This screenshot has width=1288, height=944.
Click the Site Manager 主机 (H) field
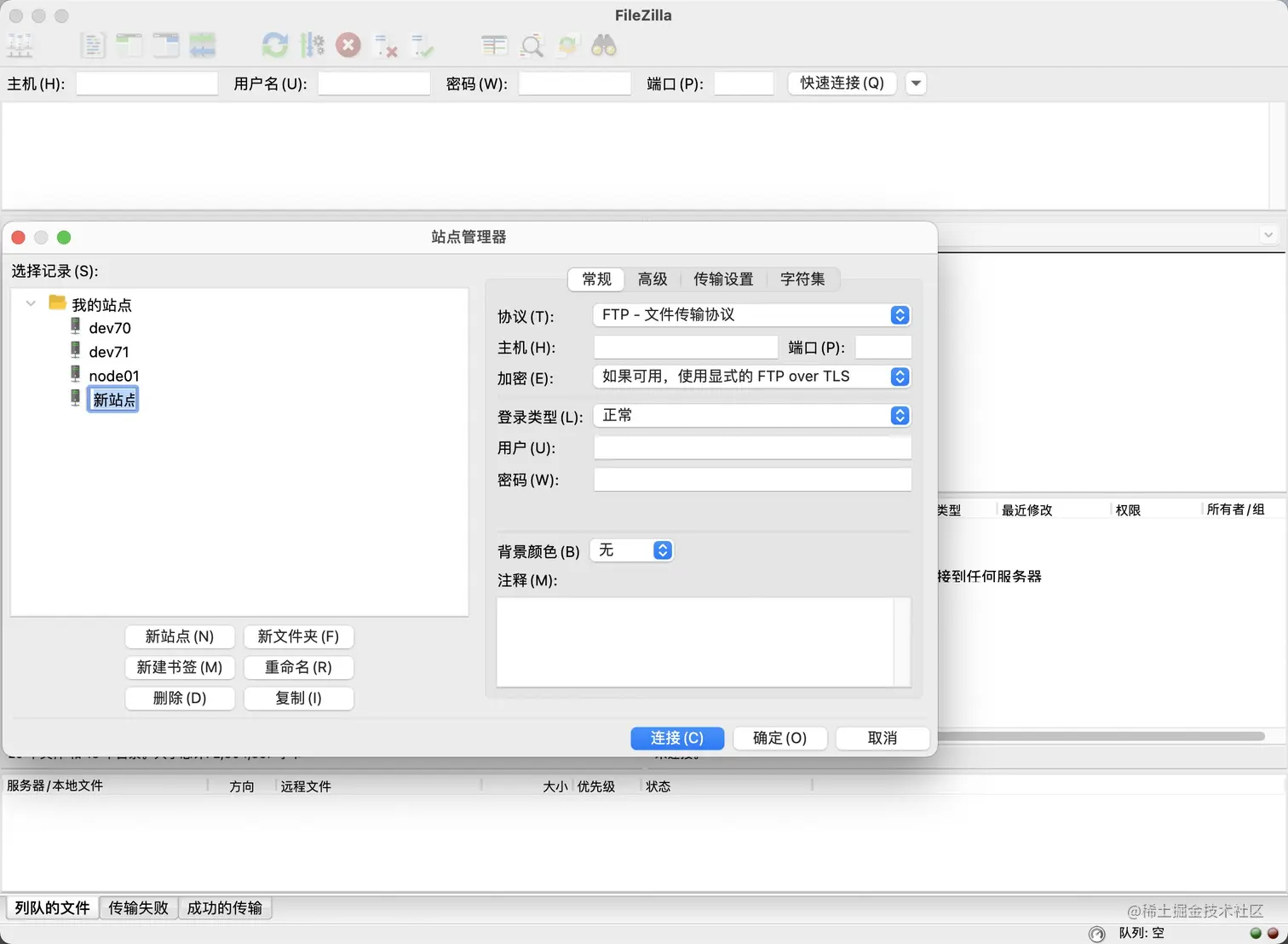686,348
